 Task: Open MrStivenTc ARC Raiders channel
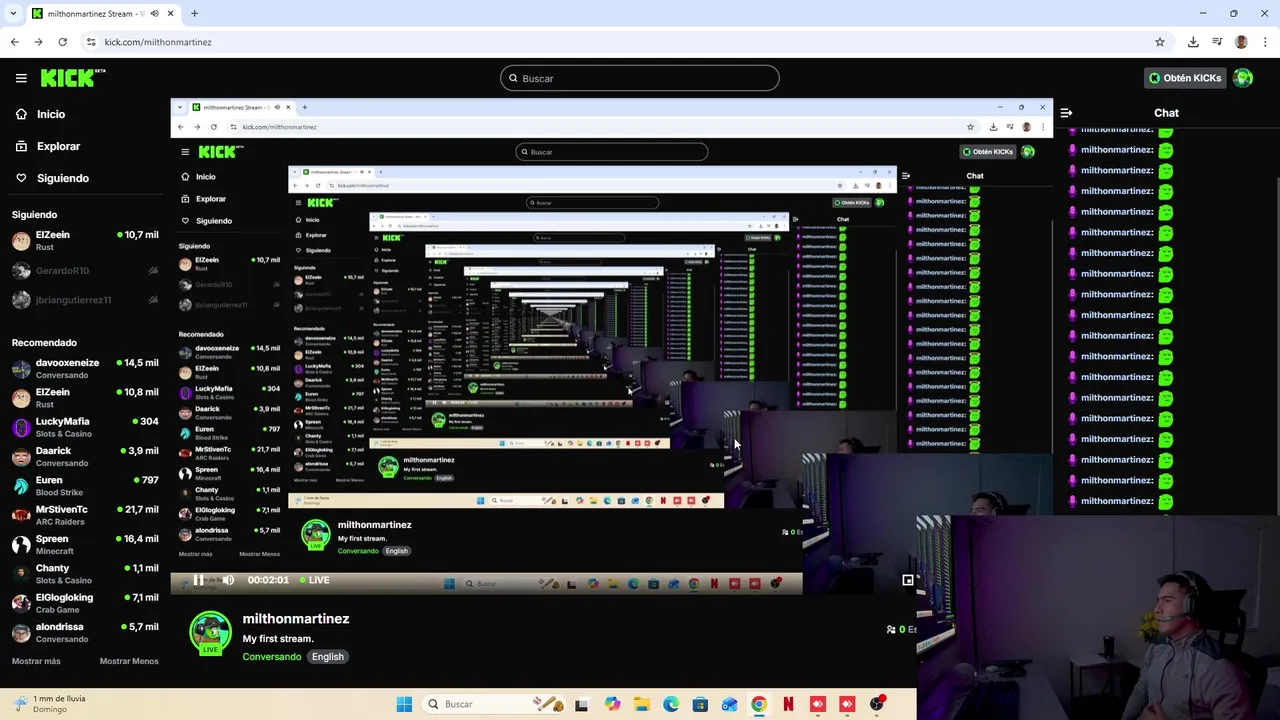point(85,515)
